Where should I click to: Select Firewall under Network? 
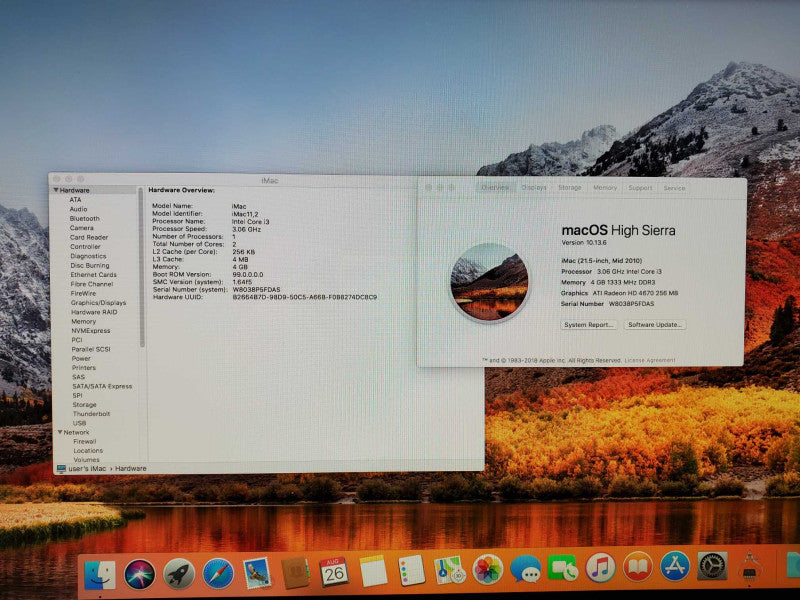85,441
